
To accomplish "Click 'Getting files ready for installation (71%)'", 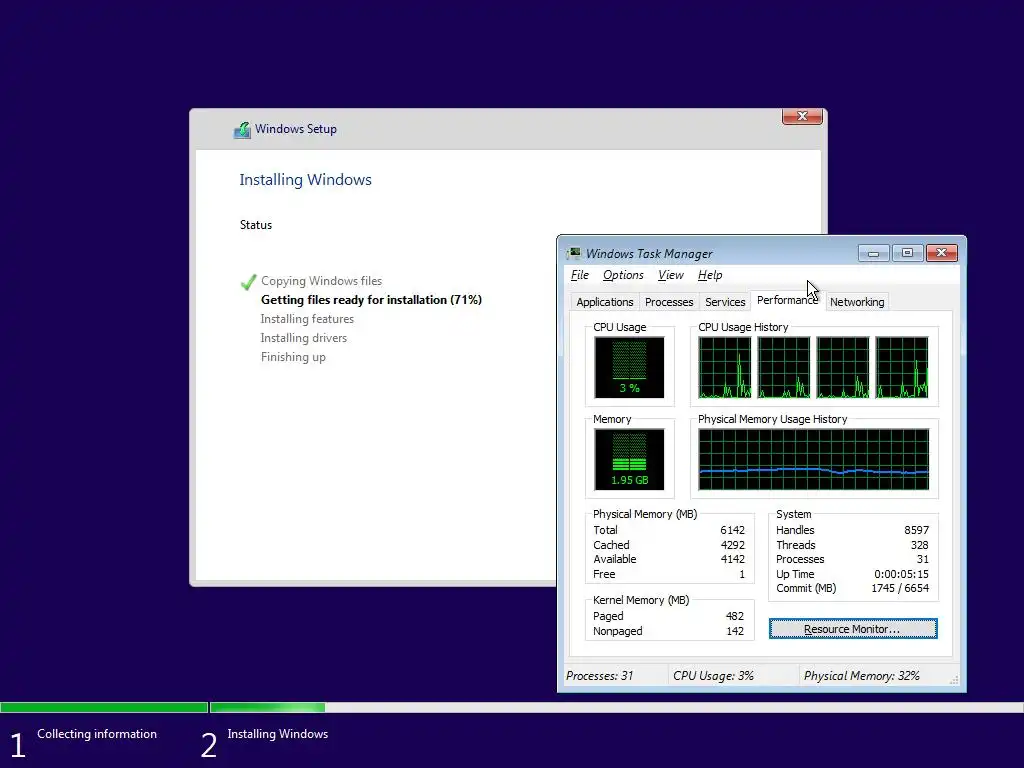I will pos(371,300).
